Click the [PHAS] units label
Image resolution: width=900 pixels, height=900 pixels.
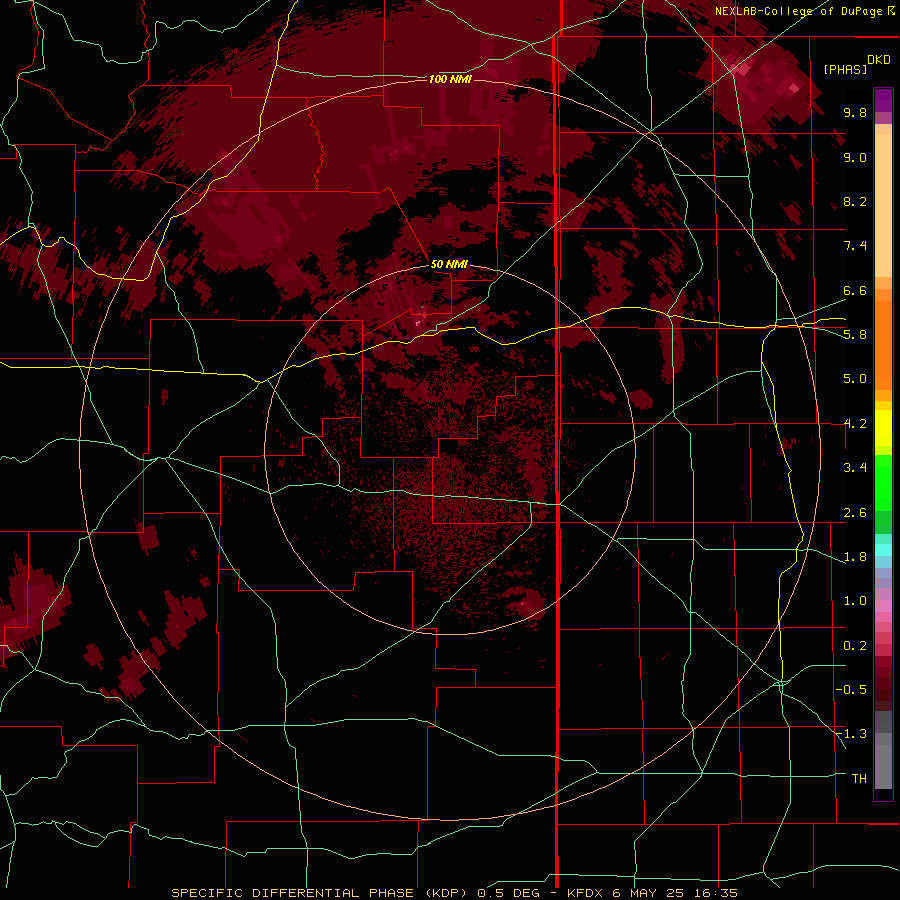pyautogui.click(x=845, y=69)
